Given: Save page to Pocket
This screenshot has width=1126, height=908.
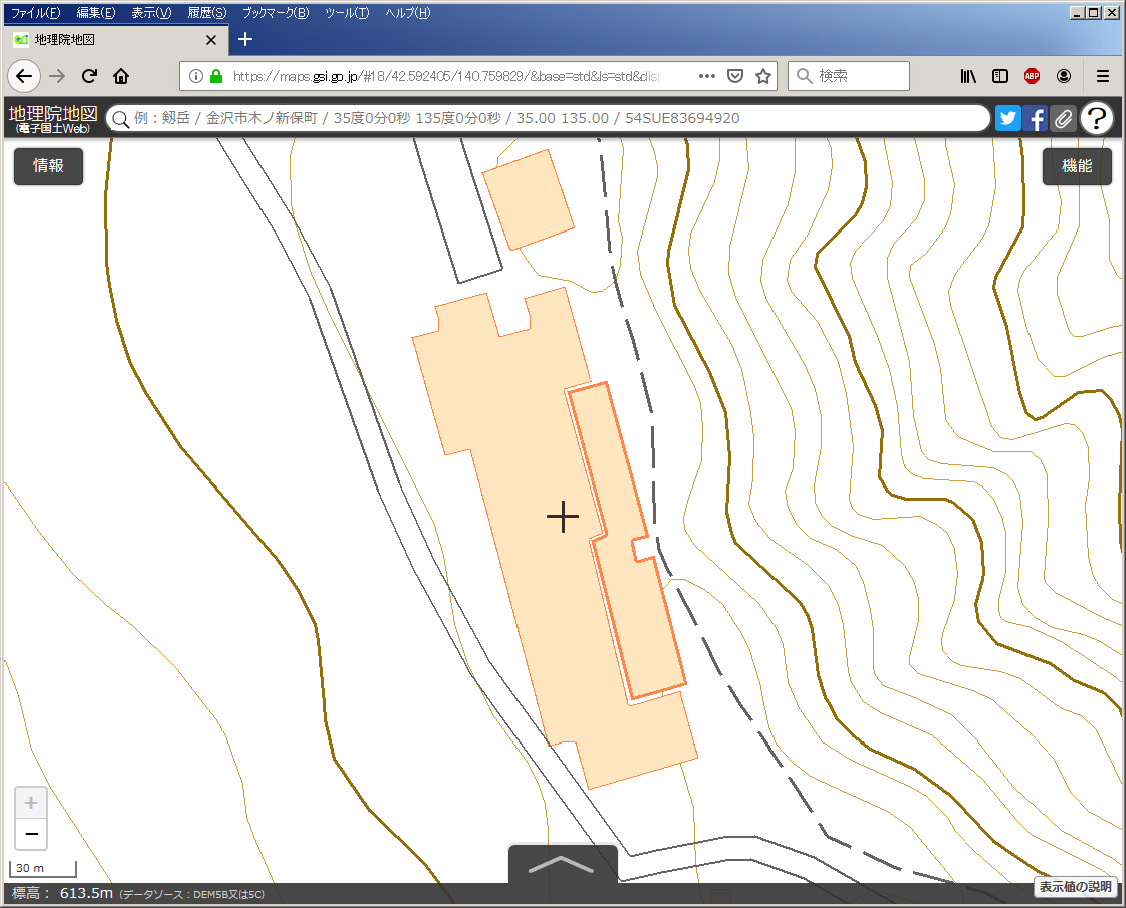Looking at the screenshot, I should click(x=734, y=76).
